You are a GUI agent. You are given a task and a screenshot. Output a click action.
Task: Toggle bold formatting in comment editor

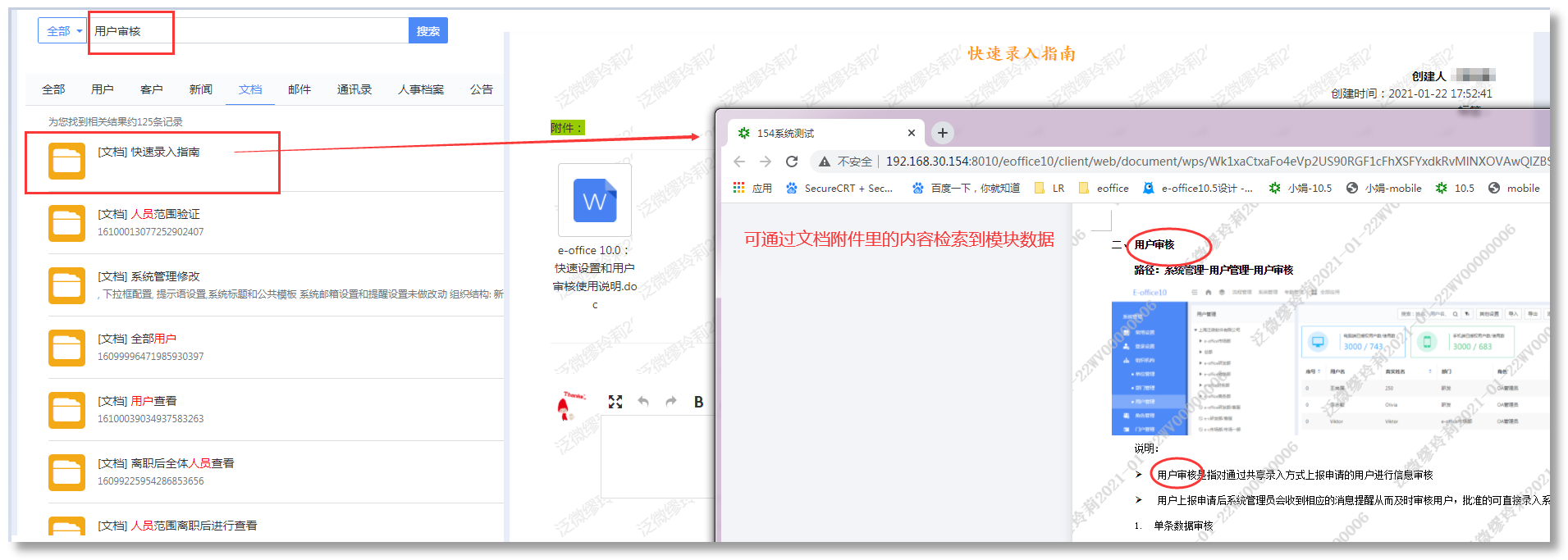698,402
